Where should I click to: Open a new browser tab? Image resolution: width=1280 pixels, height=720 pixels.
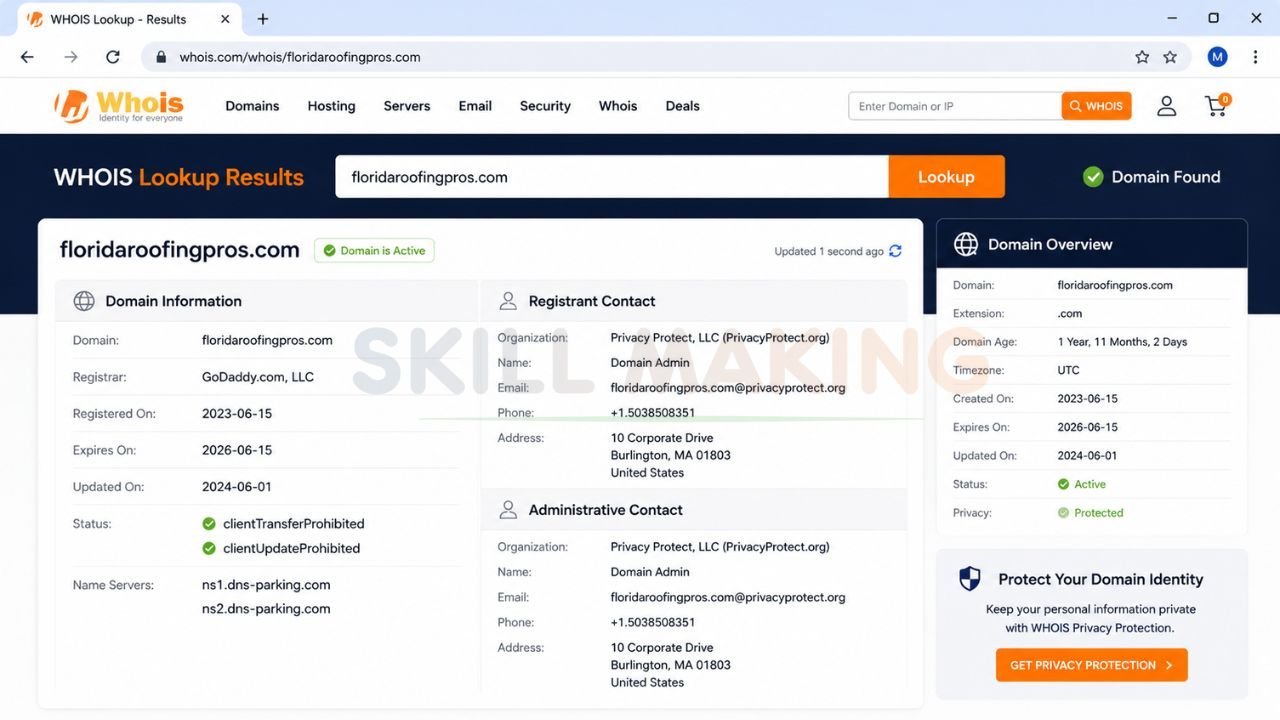pyautogui.click(x=263, y=19)
